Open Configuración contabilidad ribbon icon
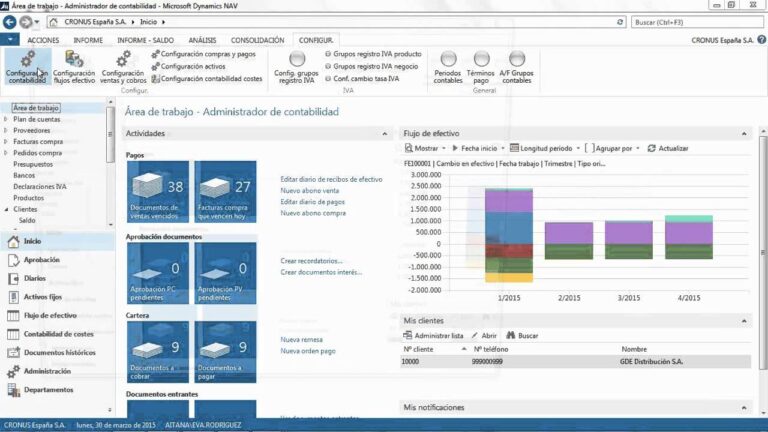 pos(27,67)
